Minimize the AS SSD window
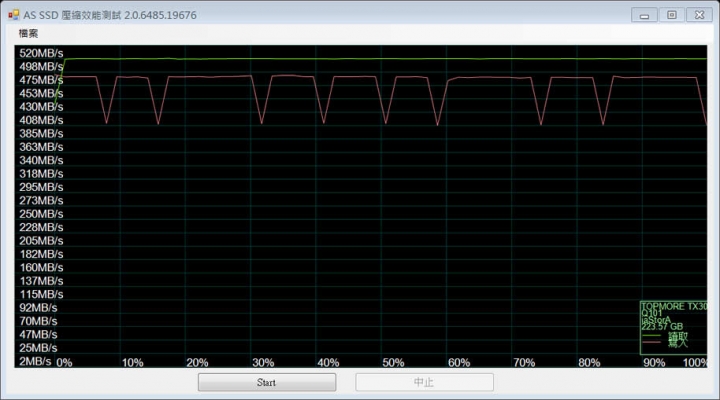 [644, 15]
